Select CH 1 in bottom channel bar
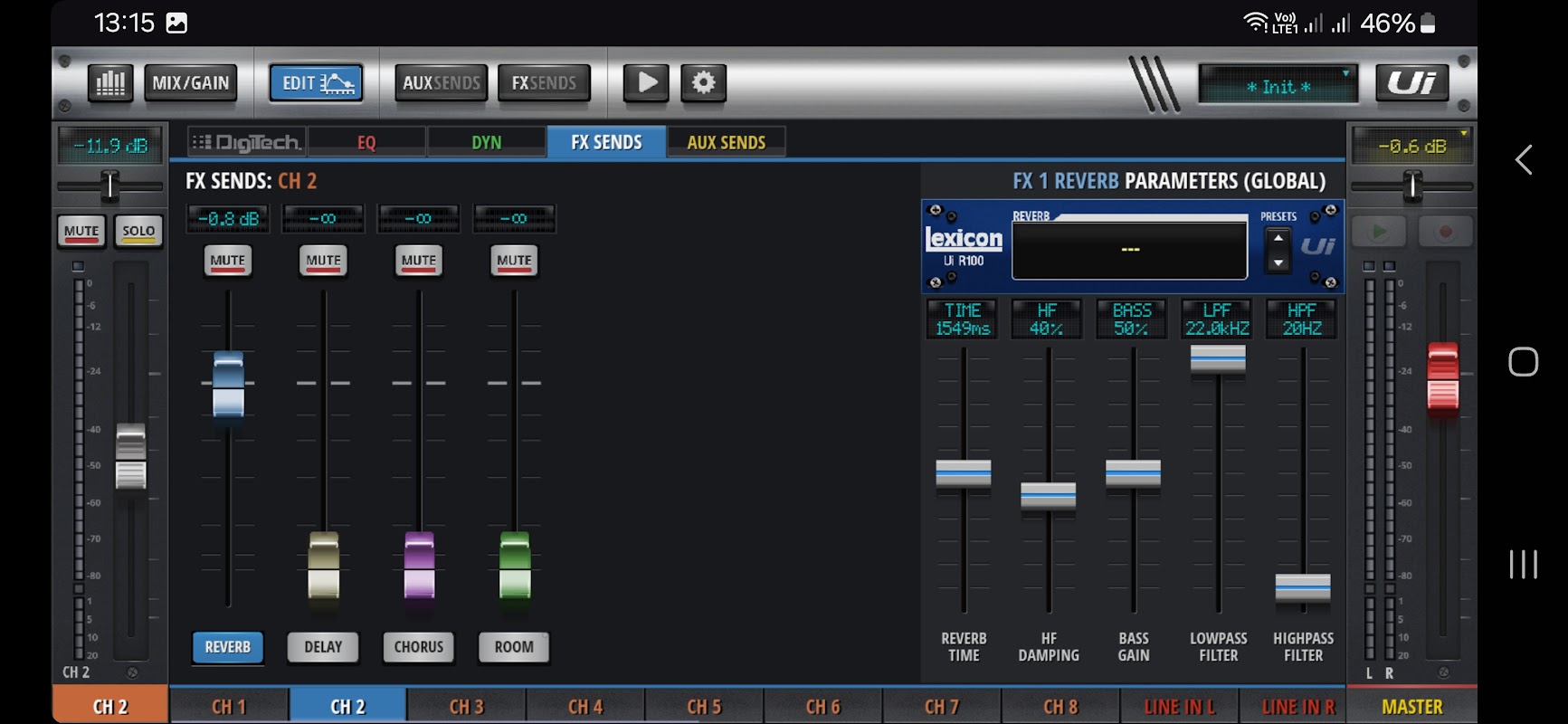 (x=229, y=707)
